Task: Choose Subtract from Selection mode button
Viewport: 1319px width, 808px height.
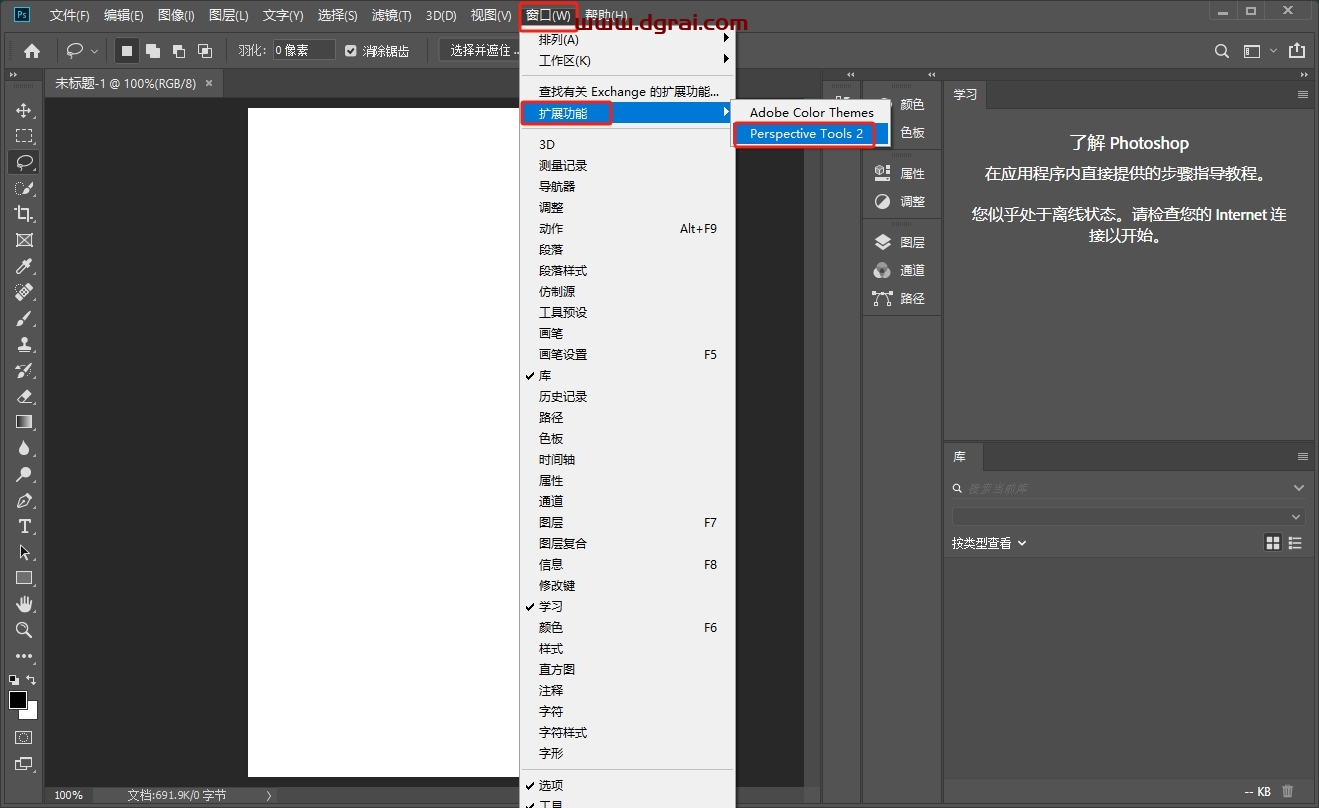Action: point(179,50)
